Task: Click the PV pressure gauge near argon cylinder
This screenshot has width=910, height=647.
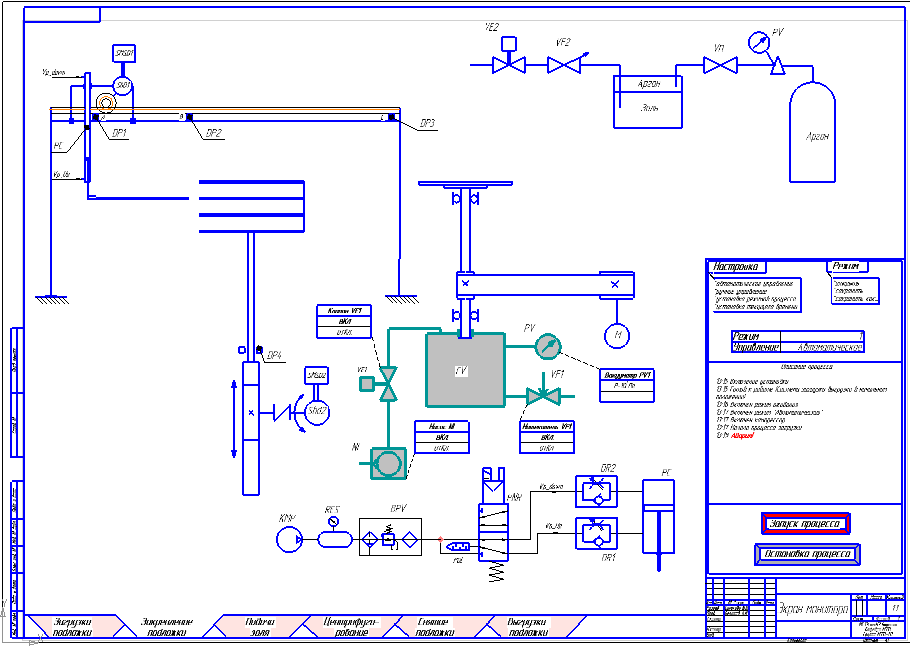Action: 759,42
